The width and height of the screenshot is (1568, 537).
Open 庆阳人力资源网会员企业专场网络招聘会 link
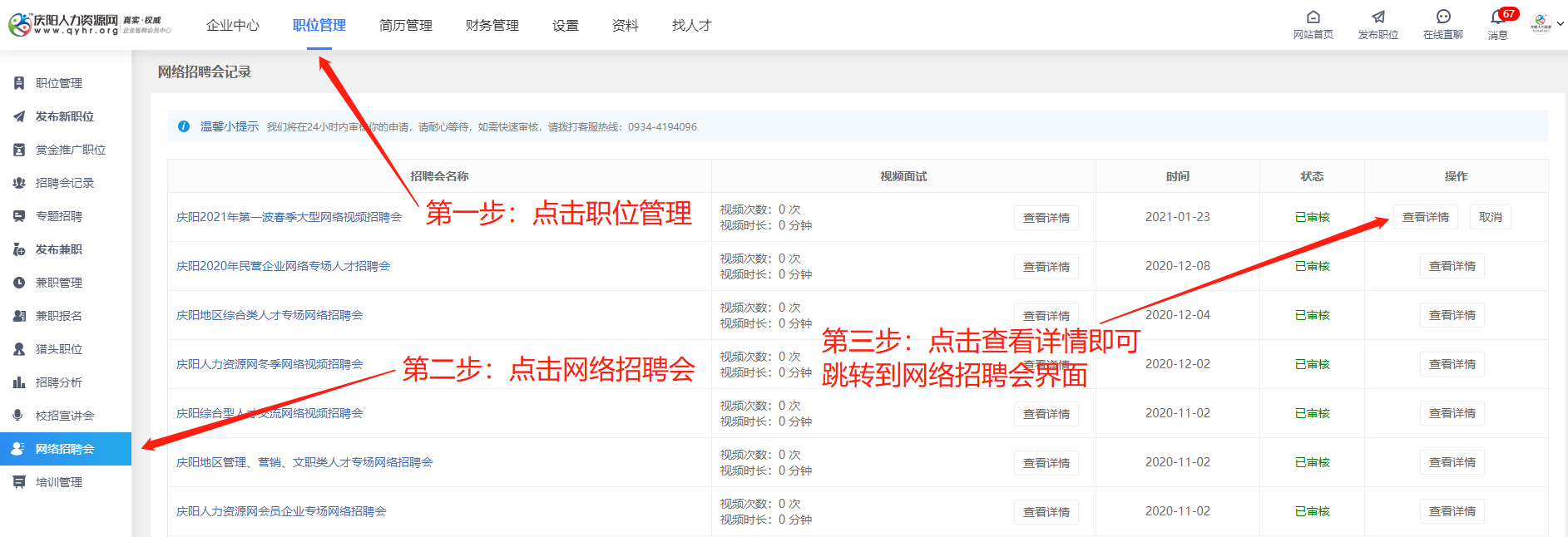pos(281,511)
